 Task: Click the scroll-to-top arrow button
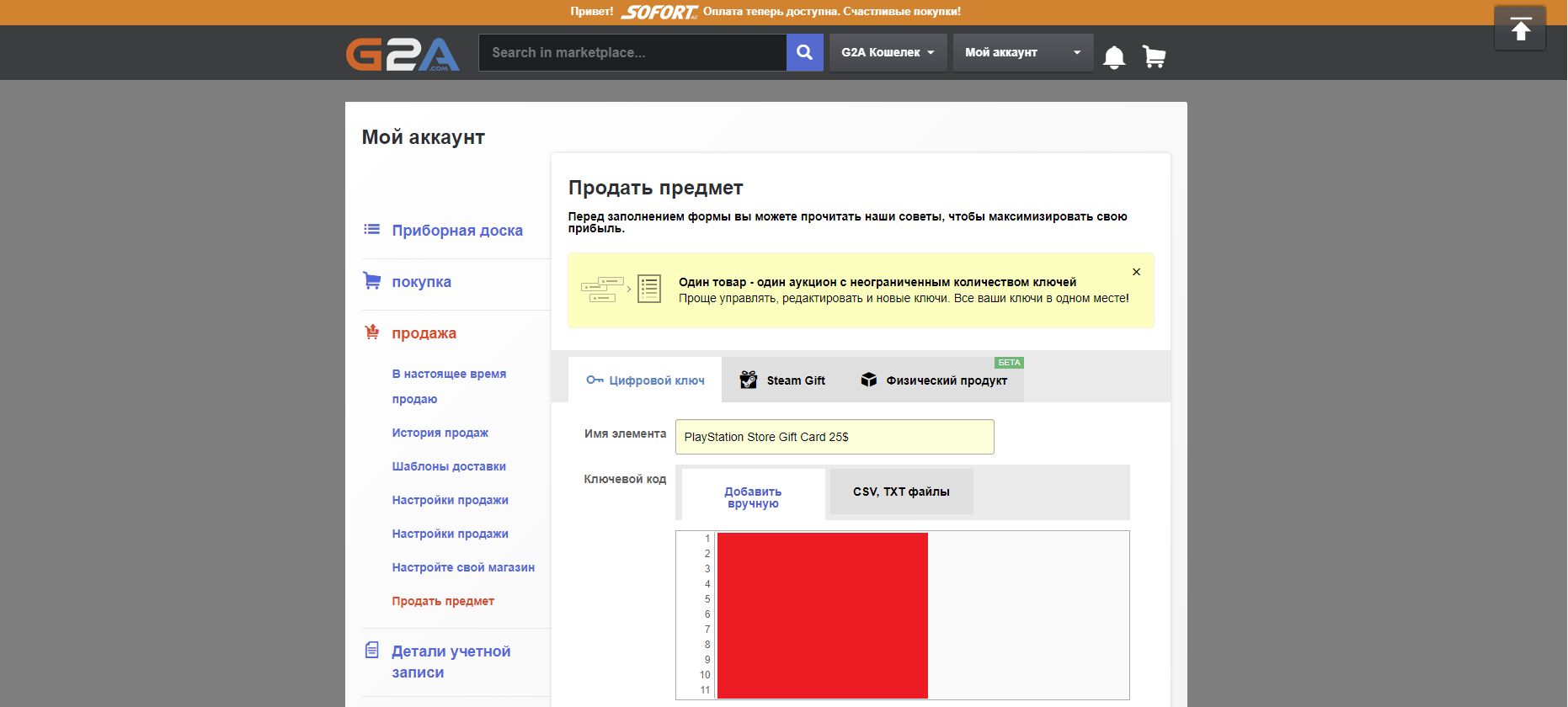coord(1519,29)
